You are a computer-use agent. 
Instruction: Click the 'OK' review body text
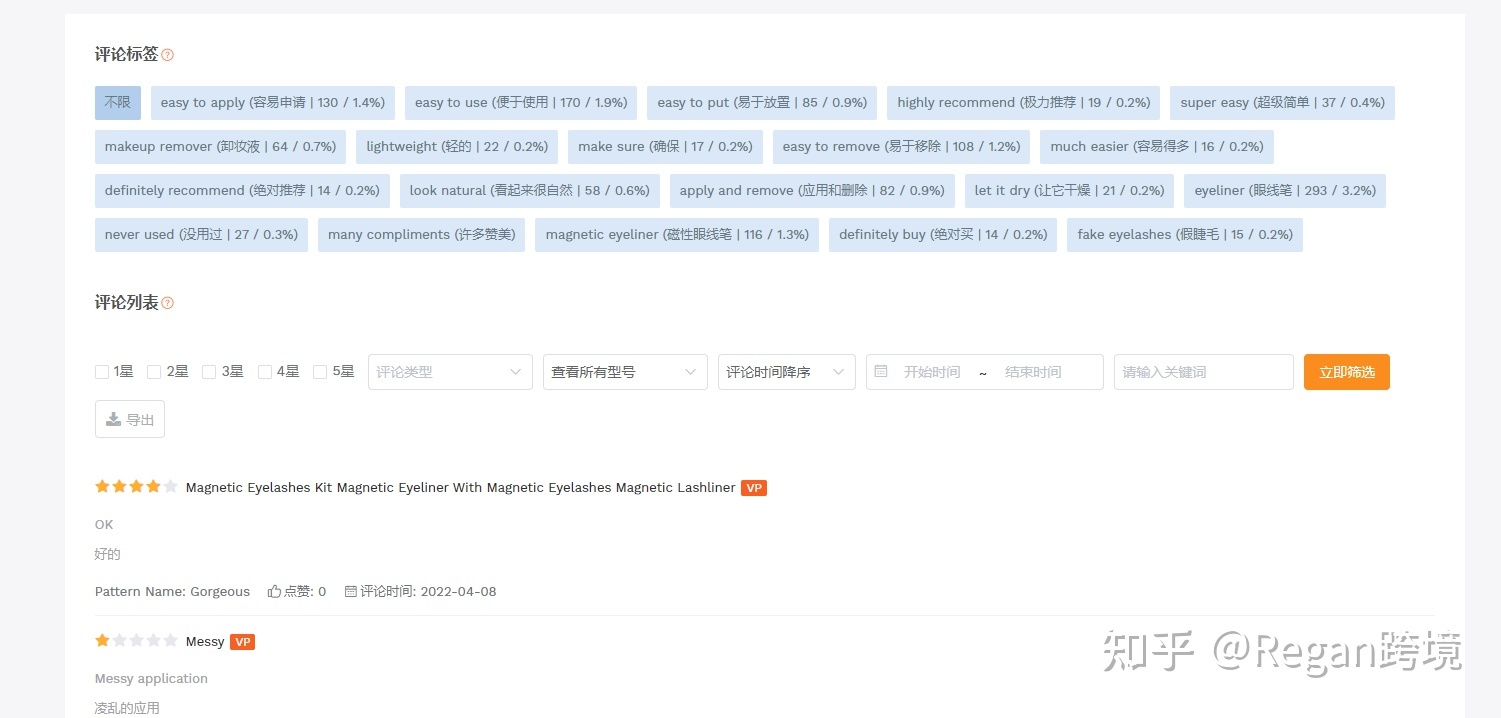[x=104, y=524]
